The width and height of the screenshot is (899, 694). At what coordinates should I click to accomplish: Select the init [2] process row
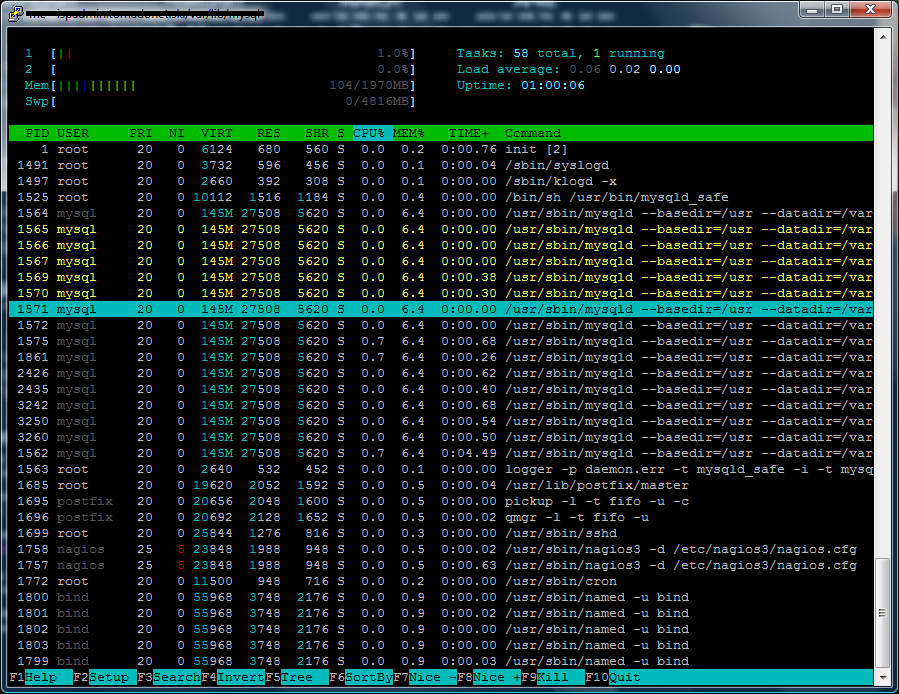coord(441,149)
